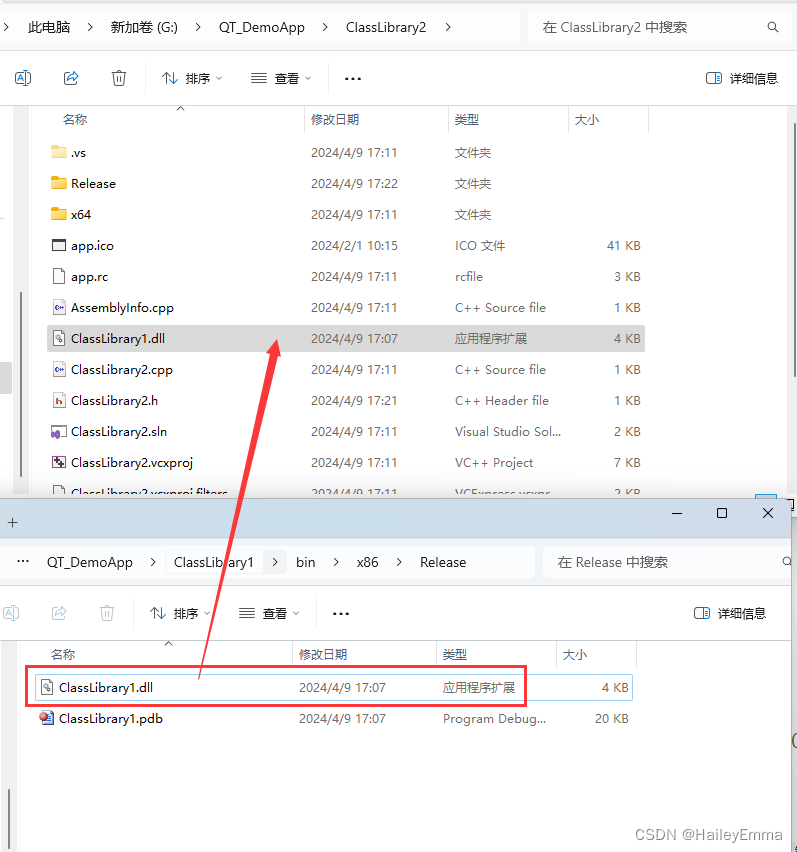Select ClassLibrary2.sln solution icon
Viewport: 797px width, 852px height.
[x=59, y=431]
